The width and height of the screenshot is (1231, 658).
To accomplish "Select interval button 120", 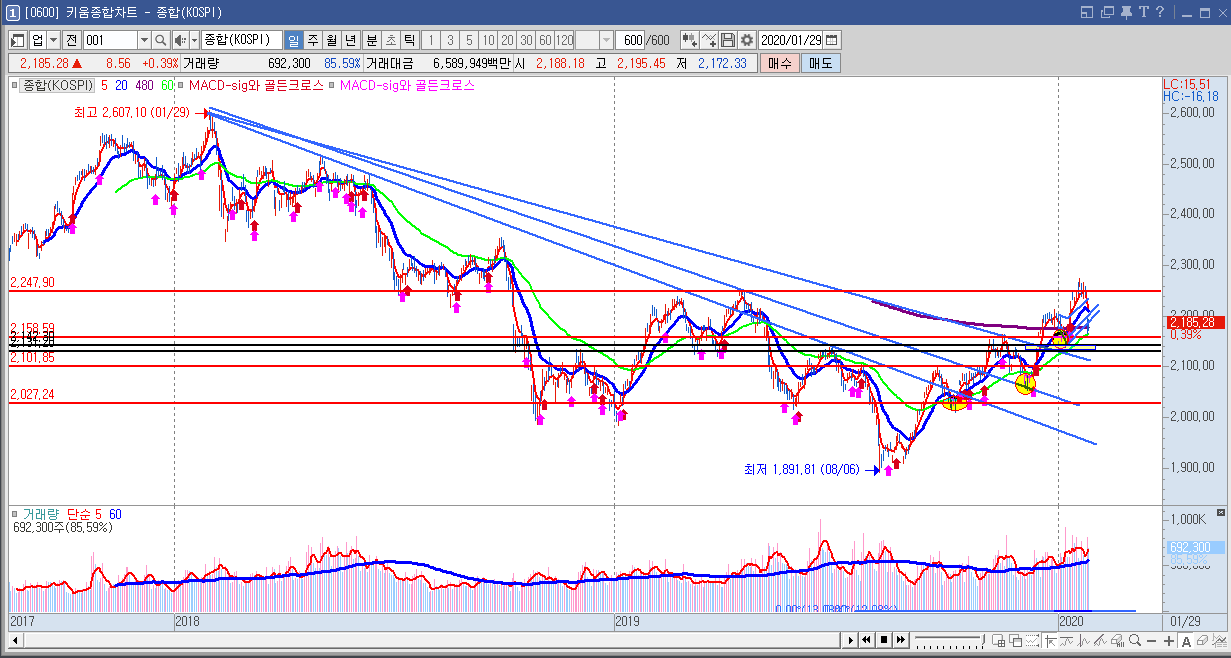I will [564, 40].
